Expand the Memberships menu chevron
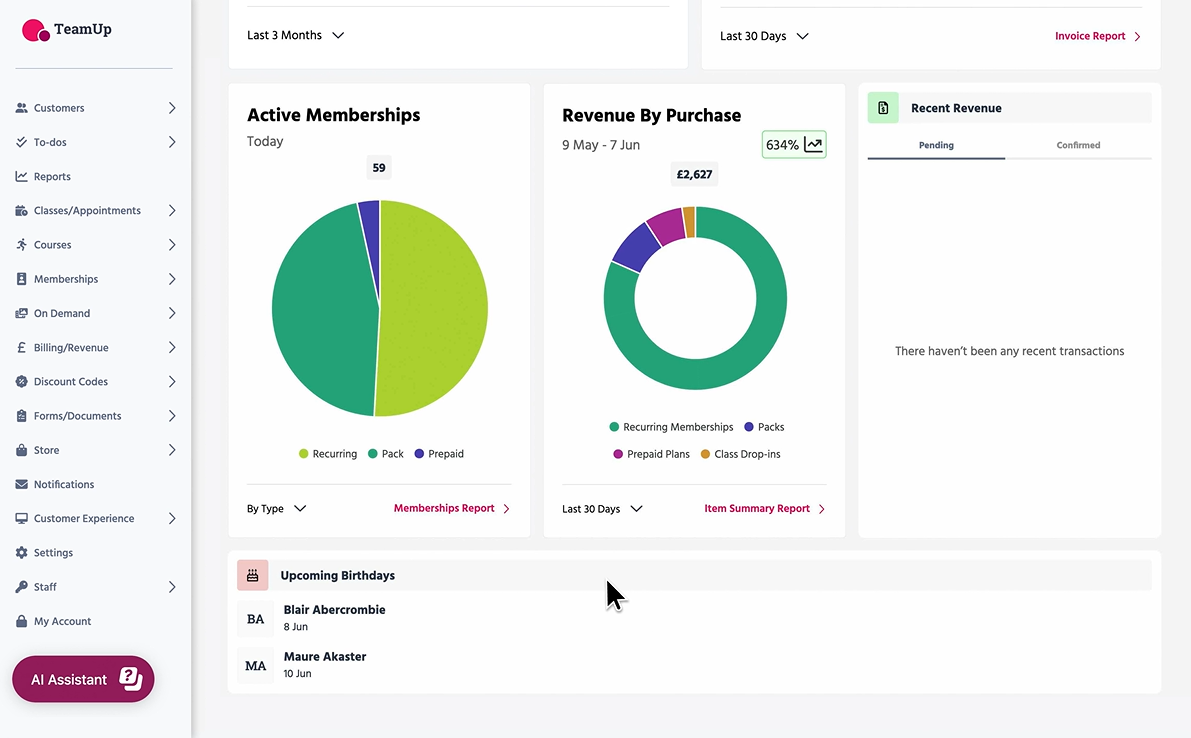The width and height of the screenshot is (1191, 738). (172, 279)
